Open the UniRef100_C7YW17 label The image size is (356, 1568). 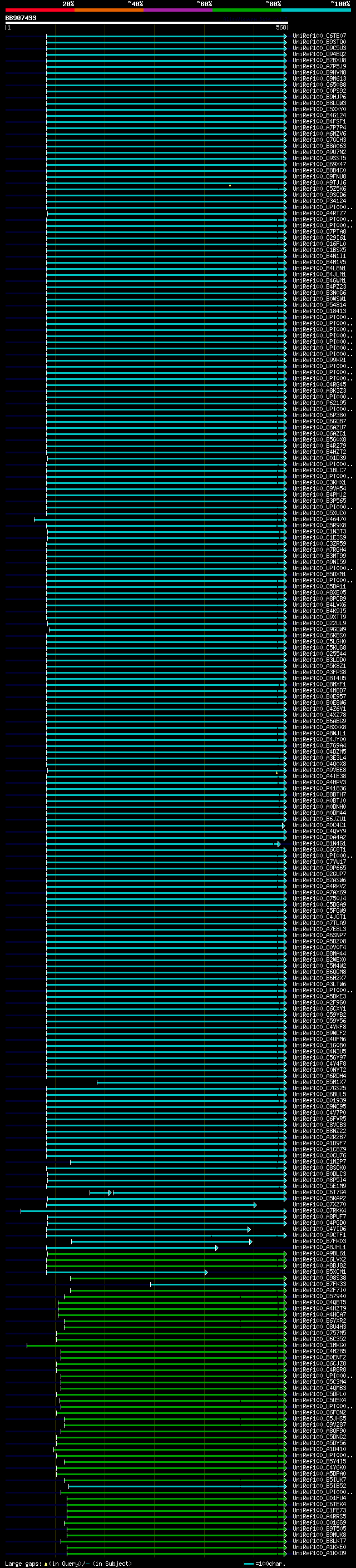coord(319,862)
